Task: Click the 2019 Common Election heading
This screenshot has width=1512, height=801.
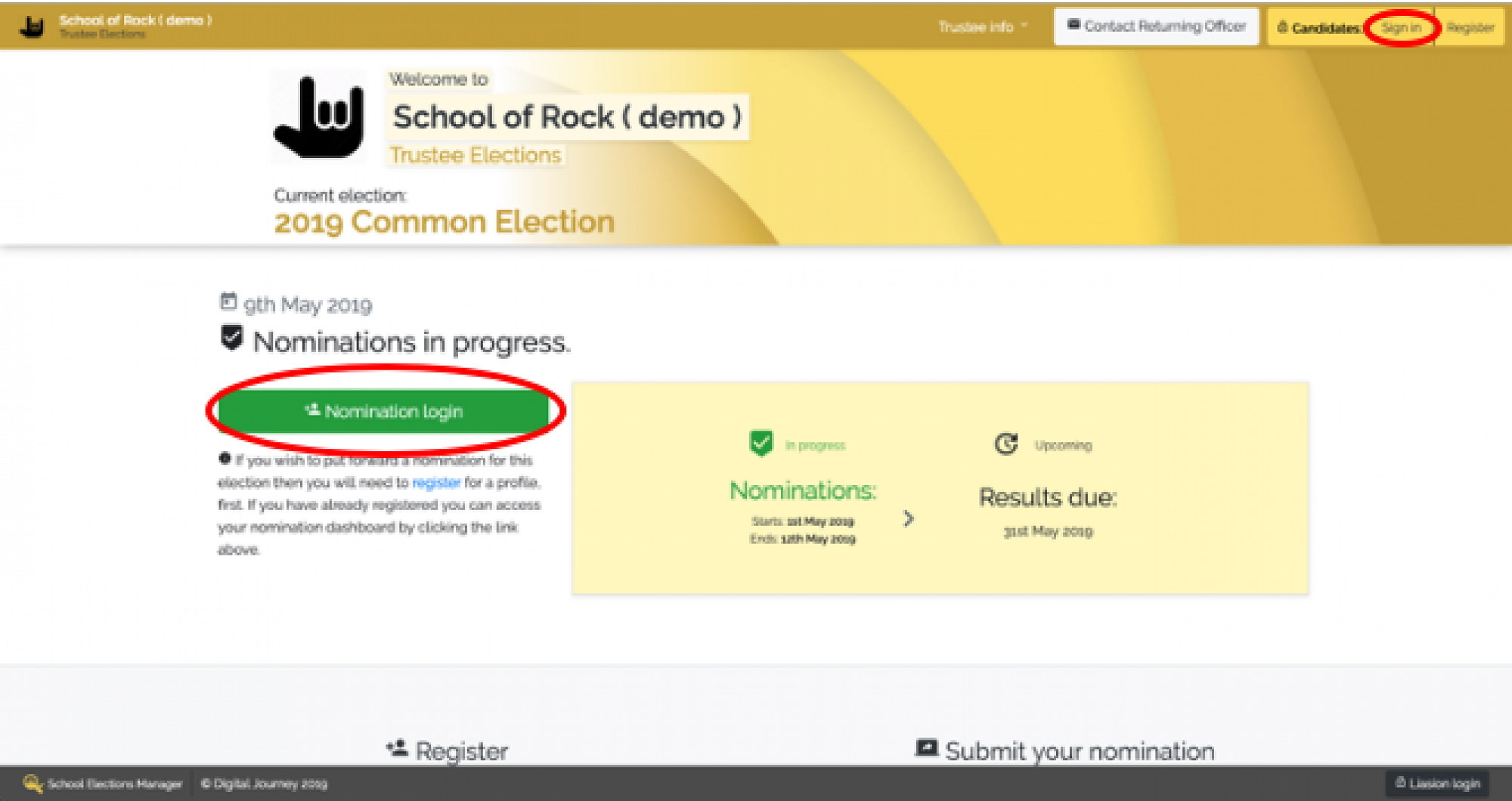Action: point(444,222)
